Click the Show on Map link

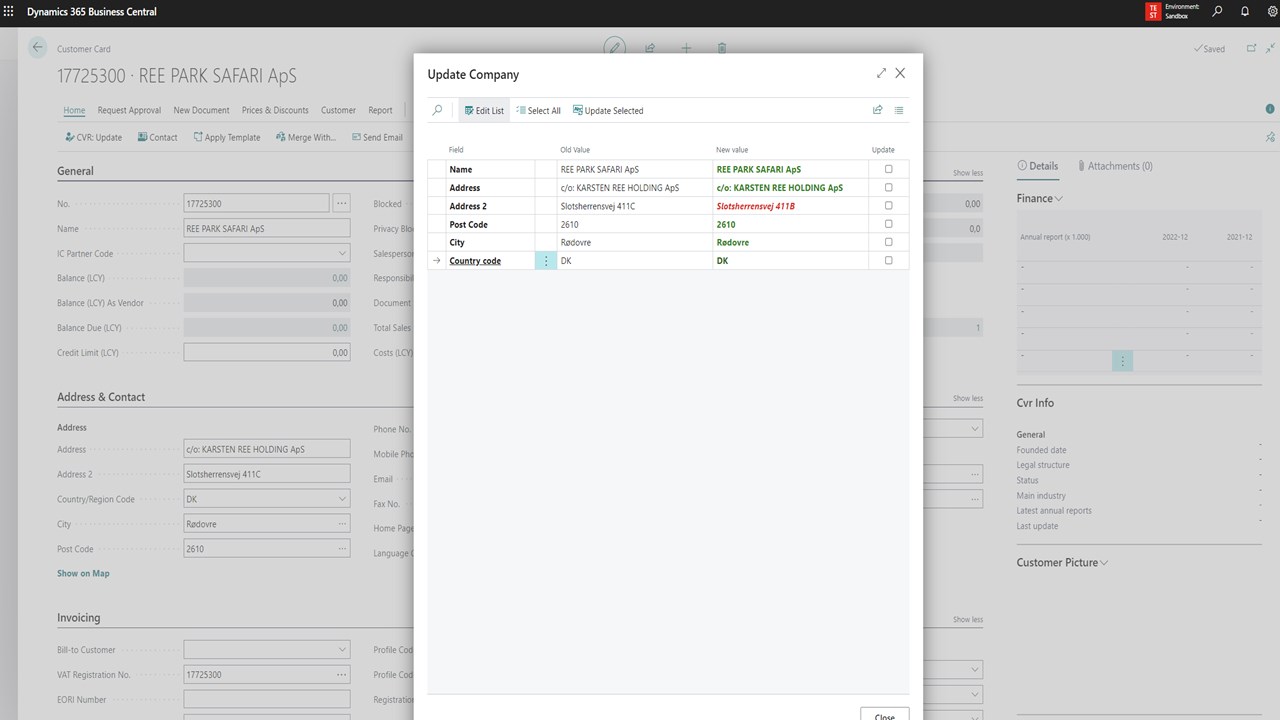click(x=83, y=573)
